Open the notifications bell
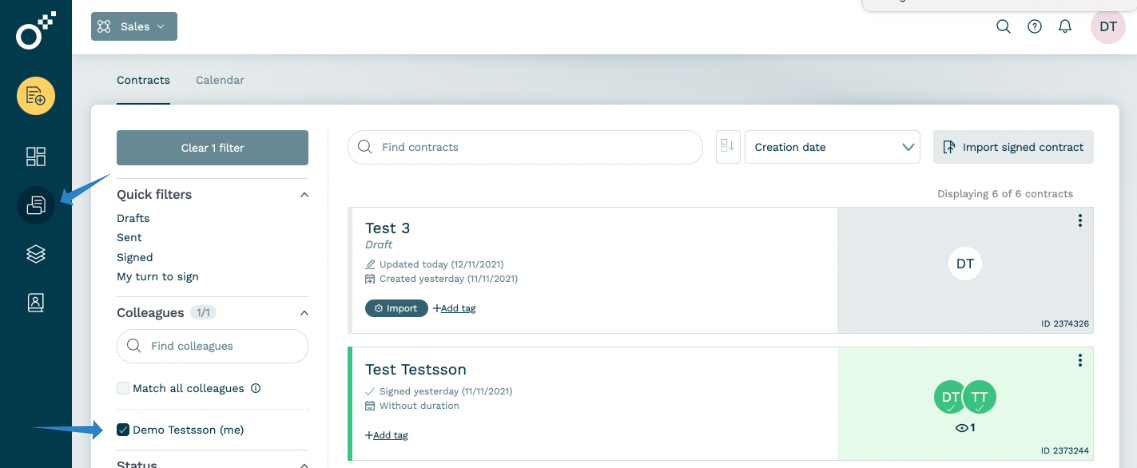 (1065, 27)
